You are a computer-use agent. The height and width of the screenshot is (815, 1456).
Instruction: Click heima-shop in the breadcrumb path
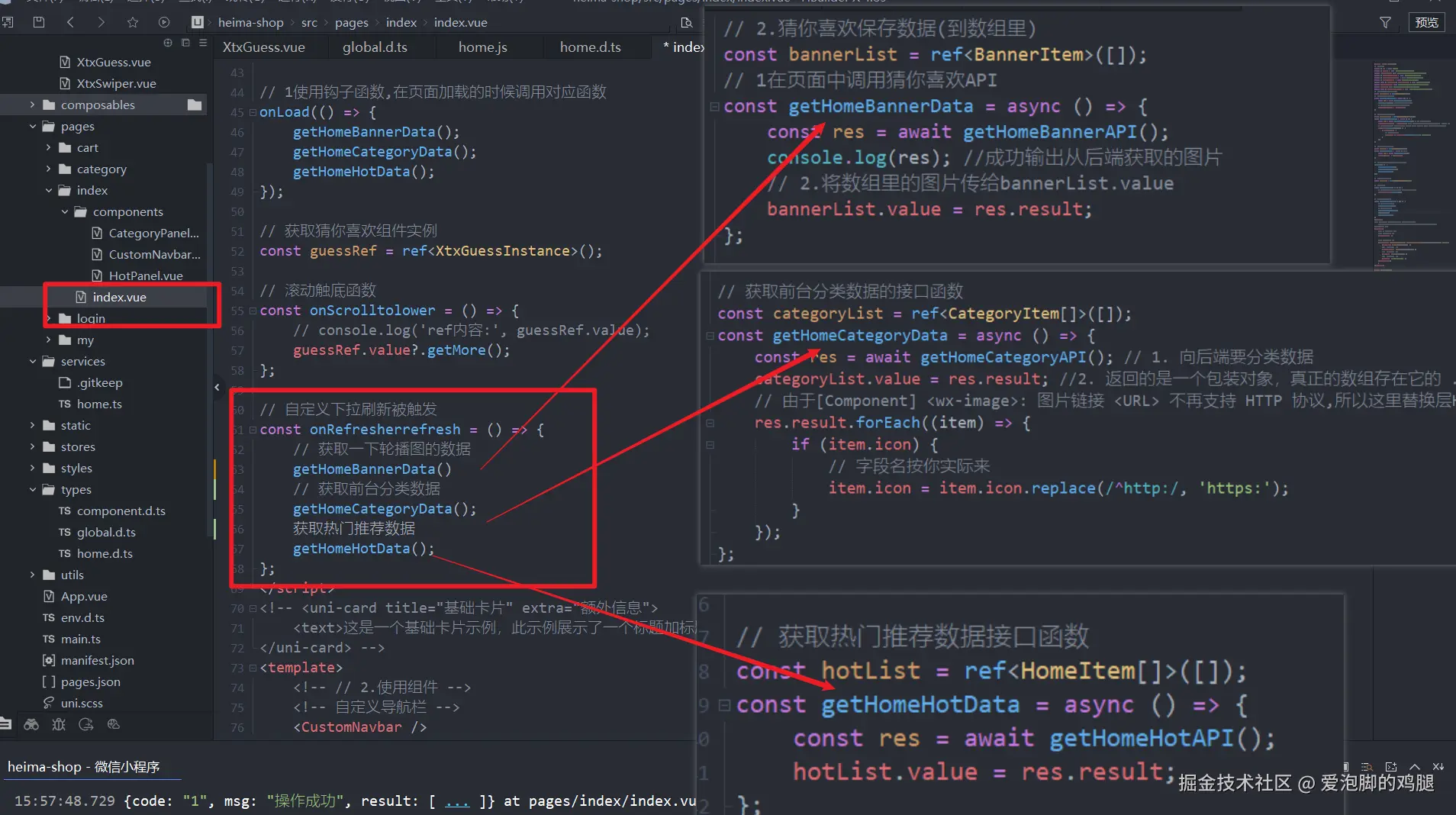[250, 22]
